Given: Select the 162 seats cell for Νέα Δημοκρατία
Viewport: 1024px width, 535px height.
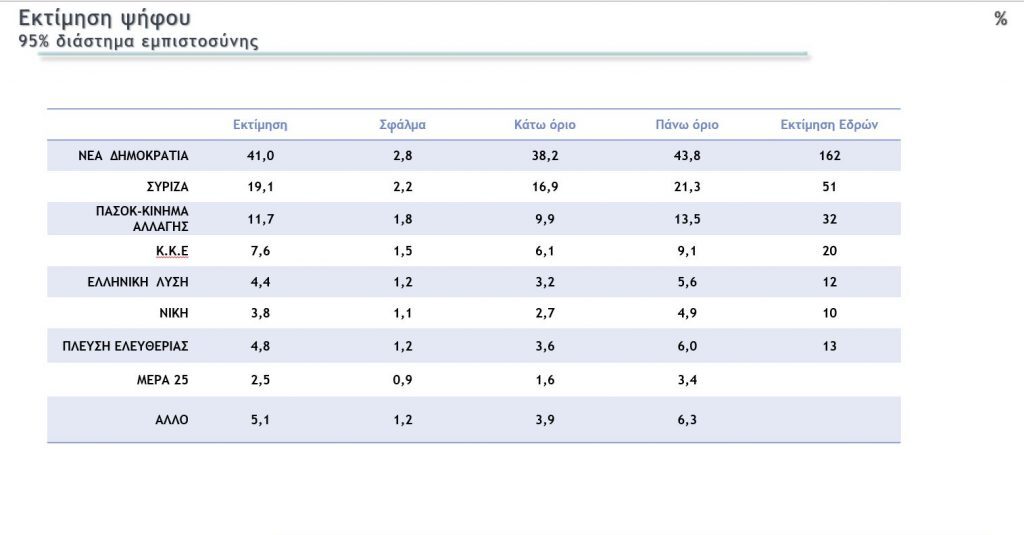Looking at the screenshot, I should pyautogui.click(x=829, y=156).
